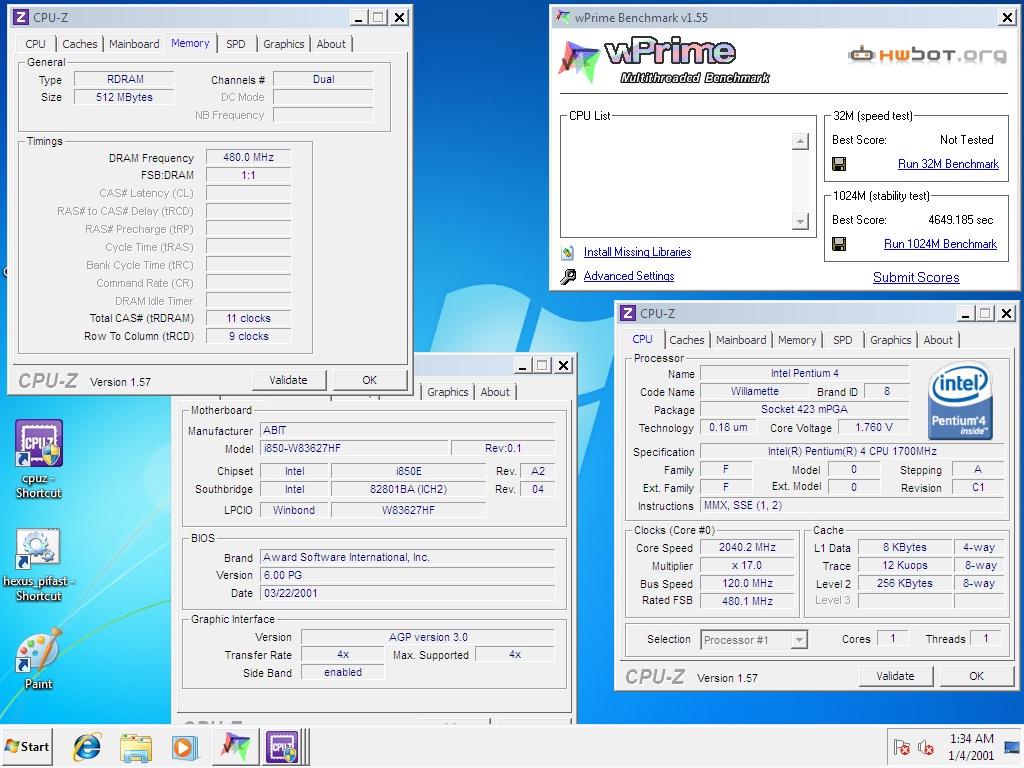Click Submit Scores link
Screen dimensions: 1024x768
click(x=916, y=278)
